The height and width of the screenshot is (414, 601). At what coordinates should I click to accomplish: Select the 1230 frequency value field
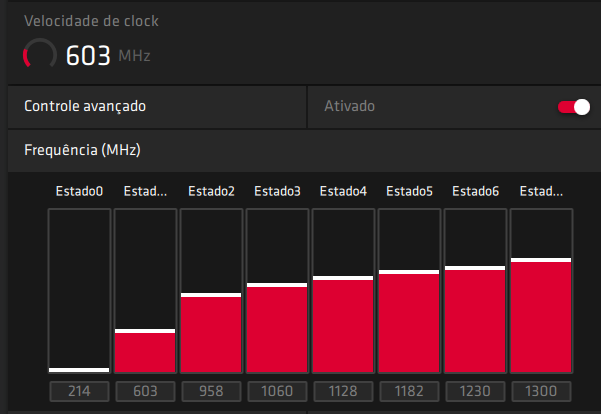tap(475, 391)
